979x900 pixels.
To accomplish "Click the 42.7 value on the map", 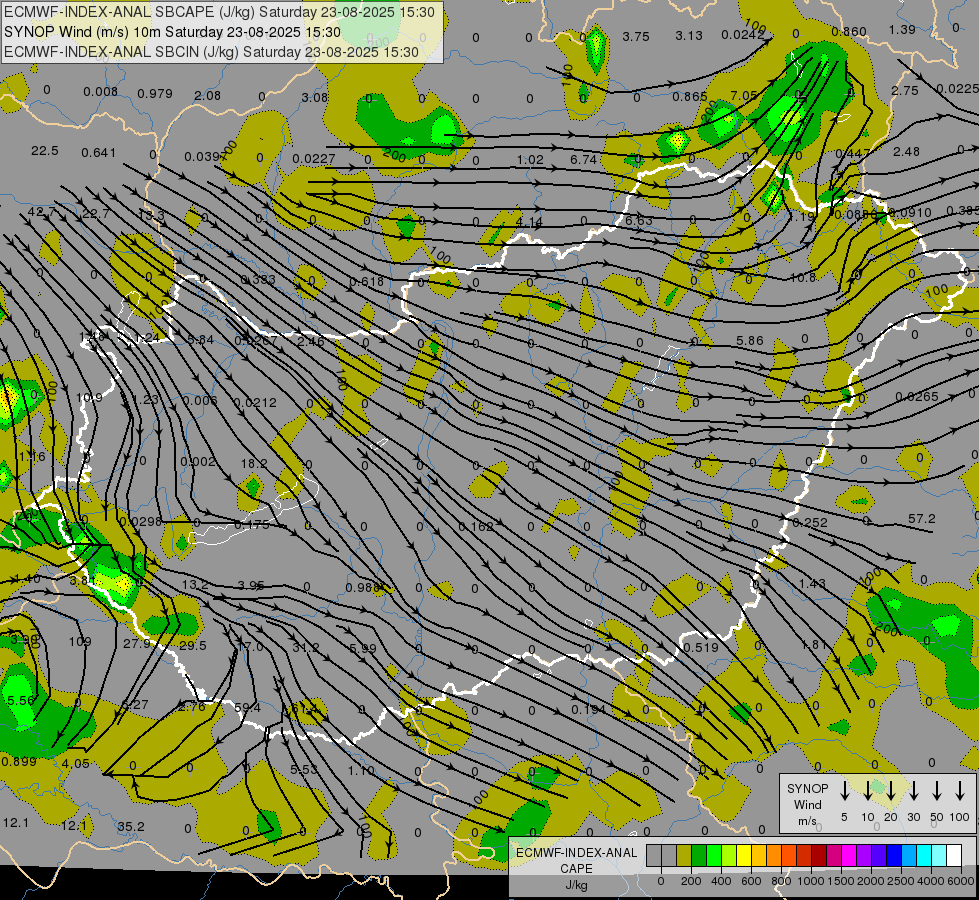I will [x=41, y=212].
